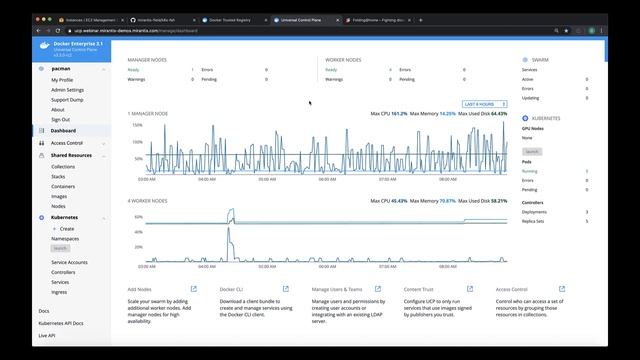This screenshot has width=640, height=360.
Task: Select the Universal Control Plane tab
Action: pos(302,20)
